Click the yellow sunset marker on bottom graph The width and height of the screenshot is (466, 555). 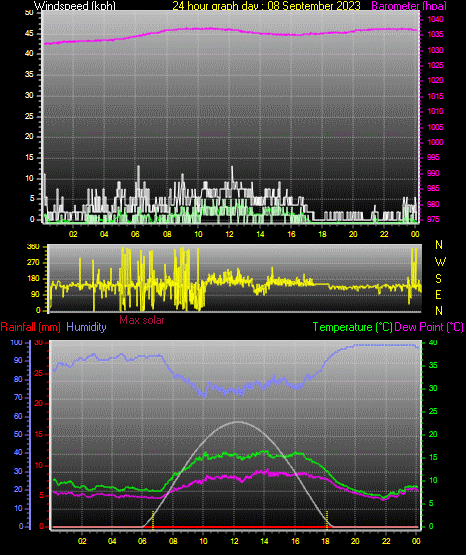coord(327,520)
